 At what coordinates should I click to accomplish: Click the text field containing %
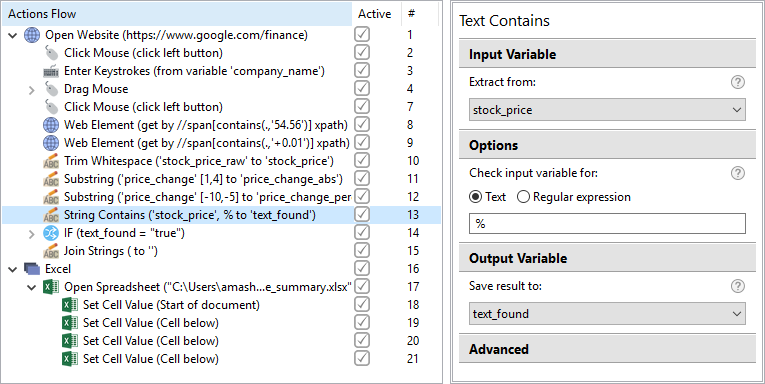pyautogui.click(x=607, y=223)
